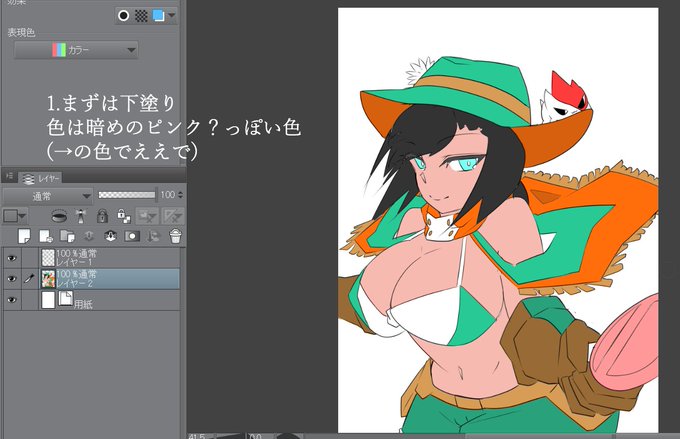This screenshot has width=680, height=439.
Task: Open the 通常 blending mode dropdown
Action: click(48, 197)
